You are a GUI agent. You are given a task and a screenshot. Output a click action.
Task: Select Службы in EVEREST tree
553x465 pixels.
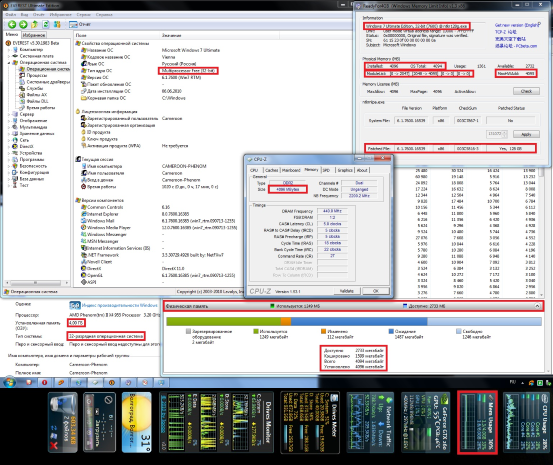(35, 88)
